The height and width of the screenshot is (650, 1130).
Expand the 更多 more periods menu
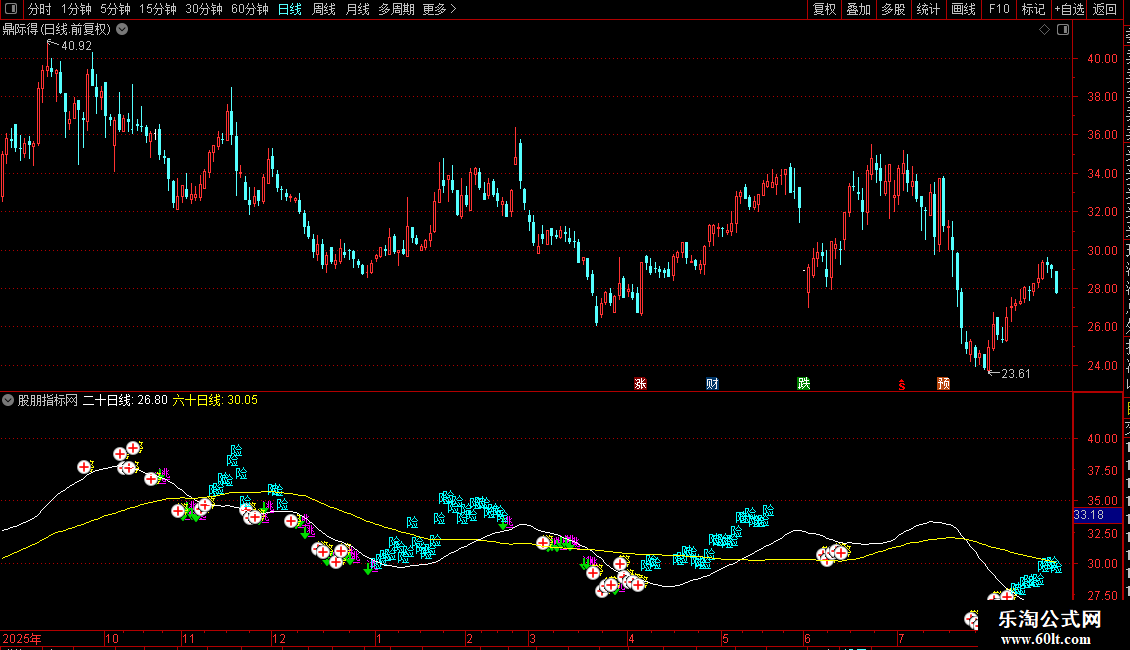pyautogui.click(x=439, y=9)
